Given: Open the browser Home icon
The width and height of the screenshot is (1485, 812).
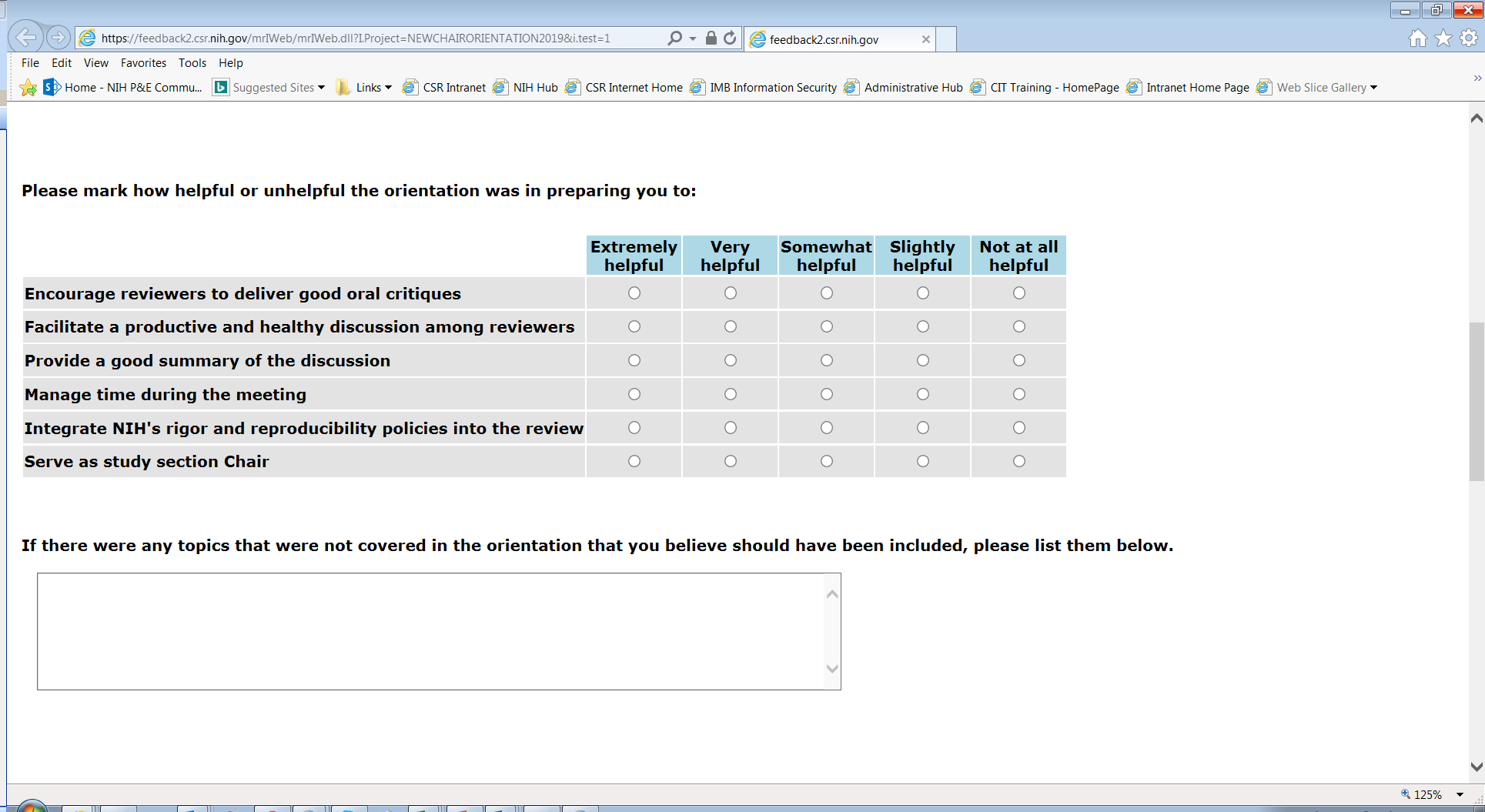Looking at the screenshot, I should (x=1418, y=38).
